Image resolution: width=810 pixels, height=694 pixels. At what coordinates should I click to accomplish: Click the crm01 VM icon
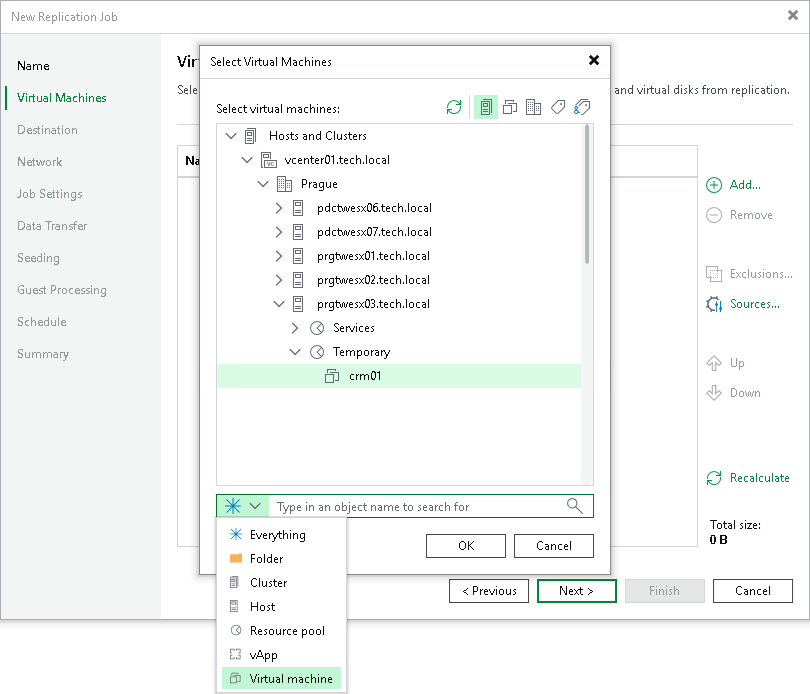[x=332, y=376]
